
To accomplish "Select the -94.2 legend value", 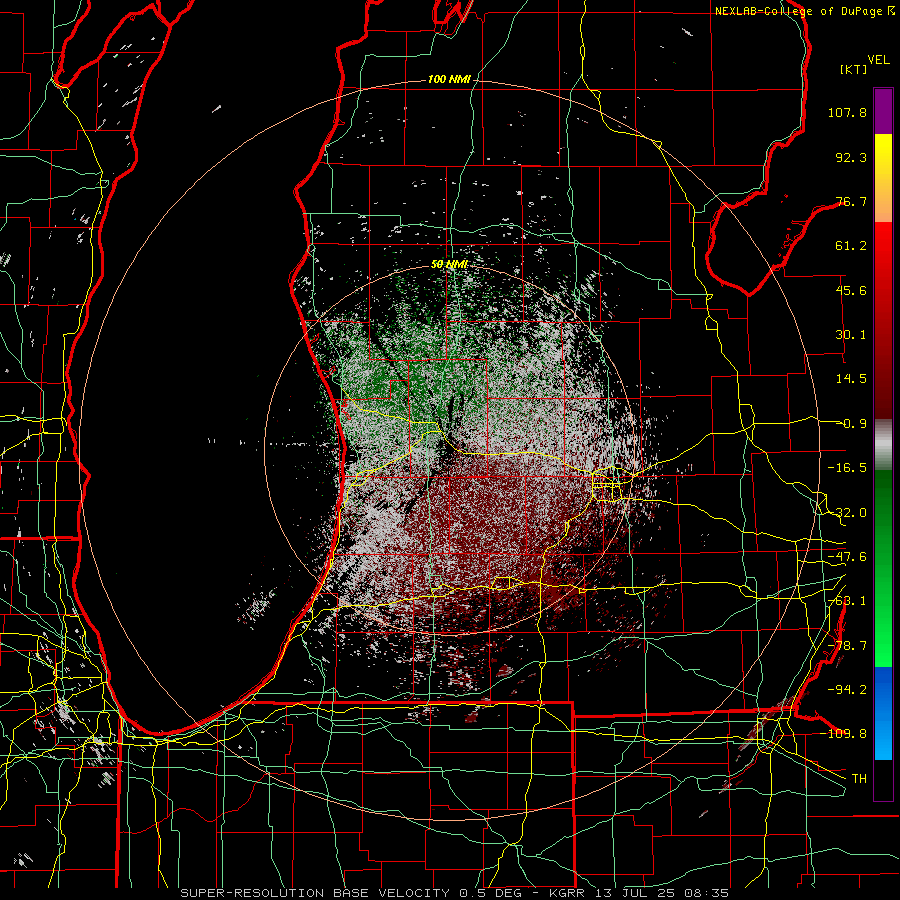I will [x=847, y=689].
